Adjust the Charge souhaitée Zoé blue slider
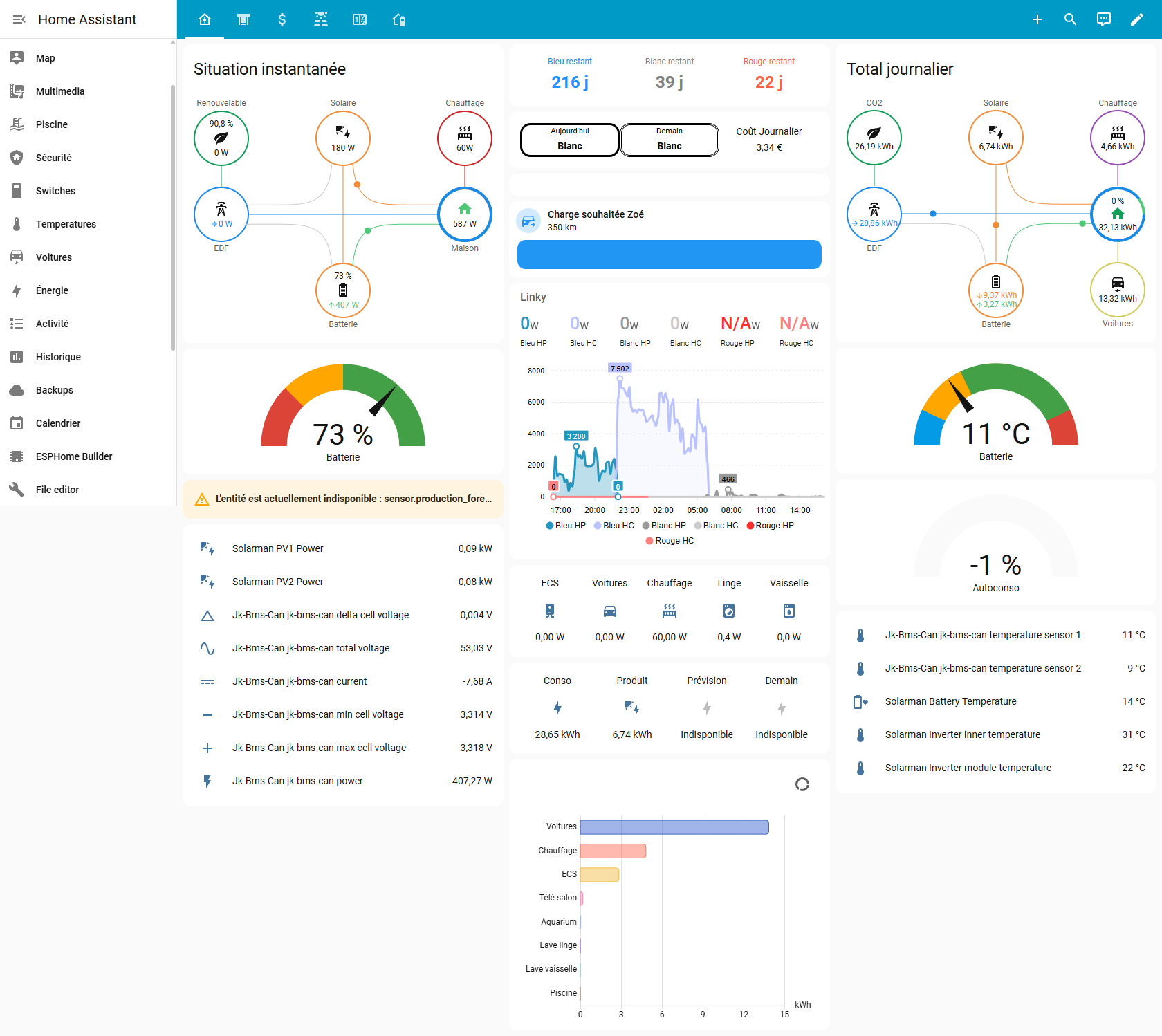 click(669, 255)
